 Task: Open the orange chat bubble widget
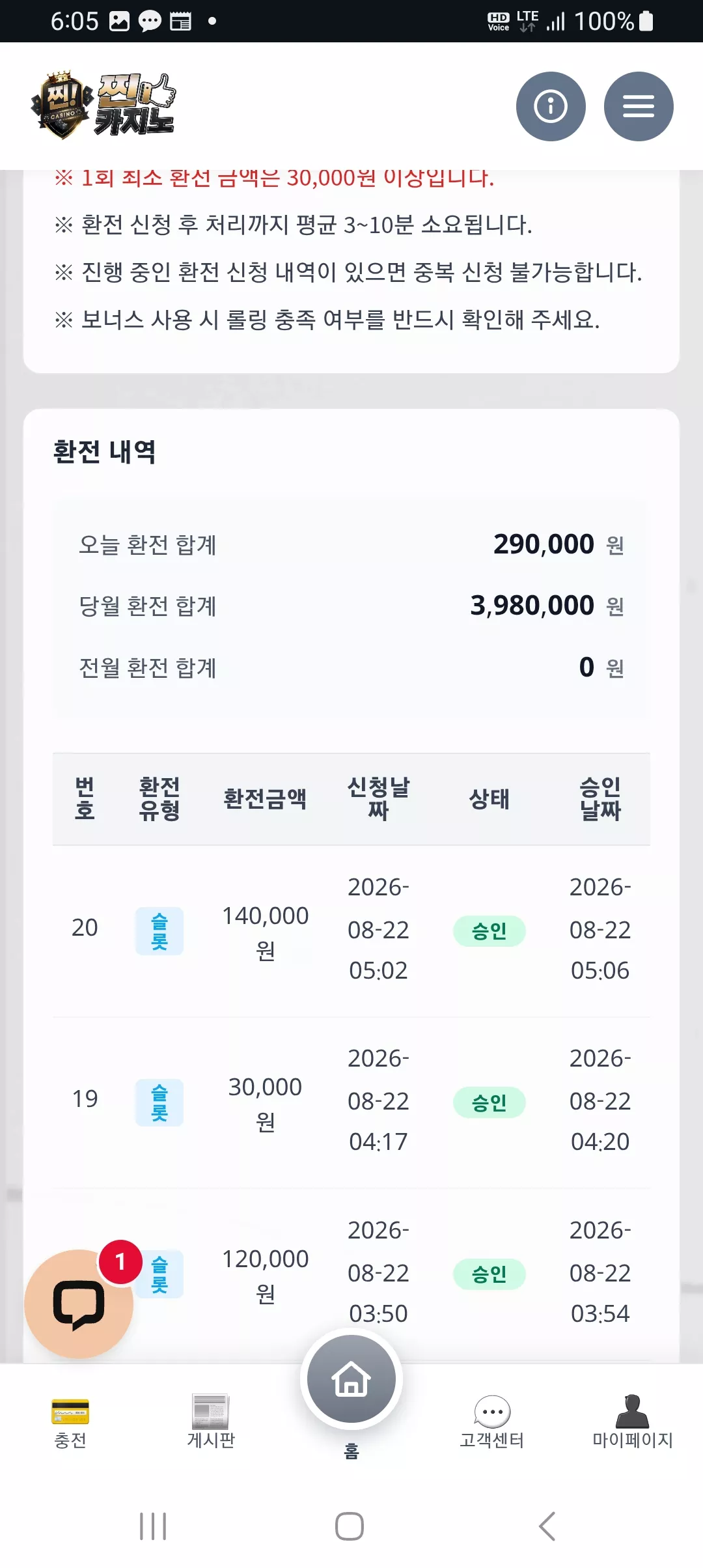[x=79, y=1304]
